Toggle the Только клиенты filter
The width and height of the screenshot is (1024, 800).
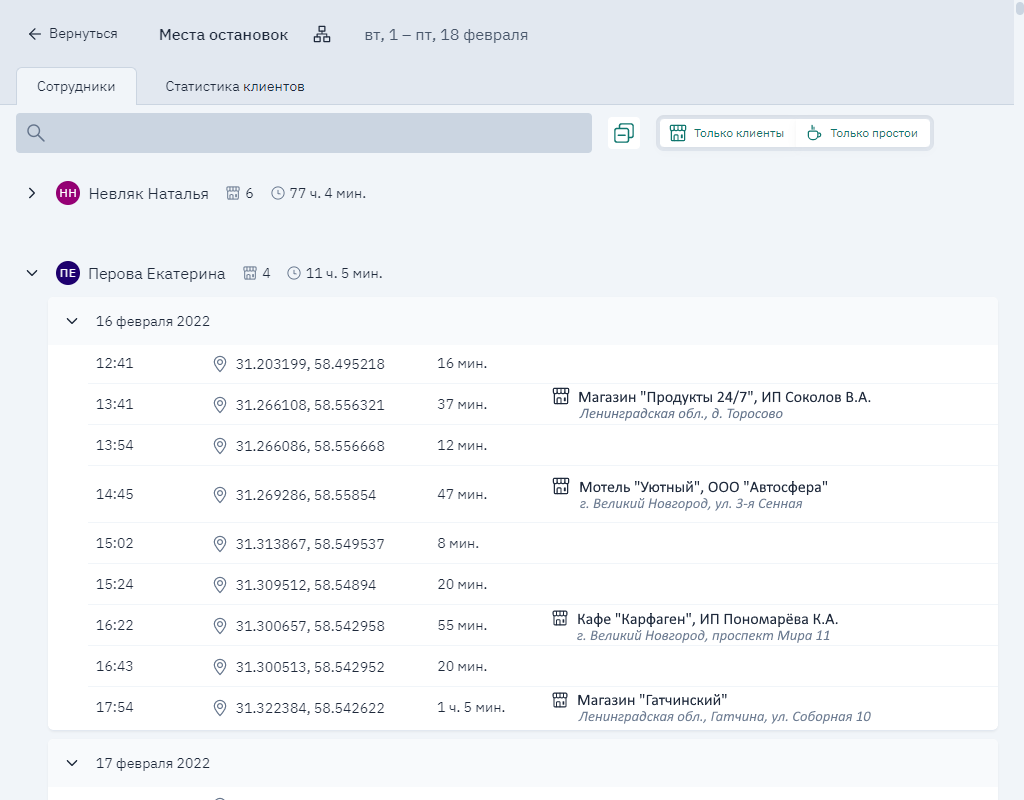click(x=726, y=133)
